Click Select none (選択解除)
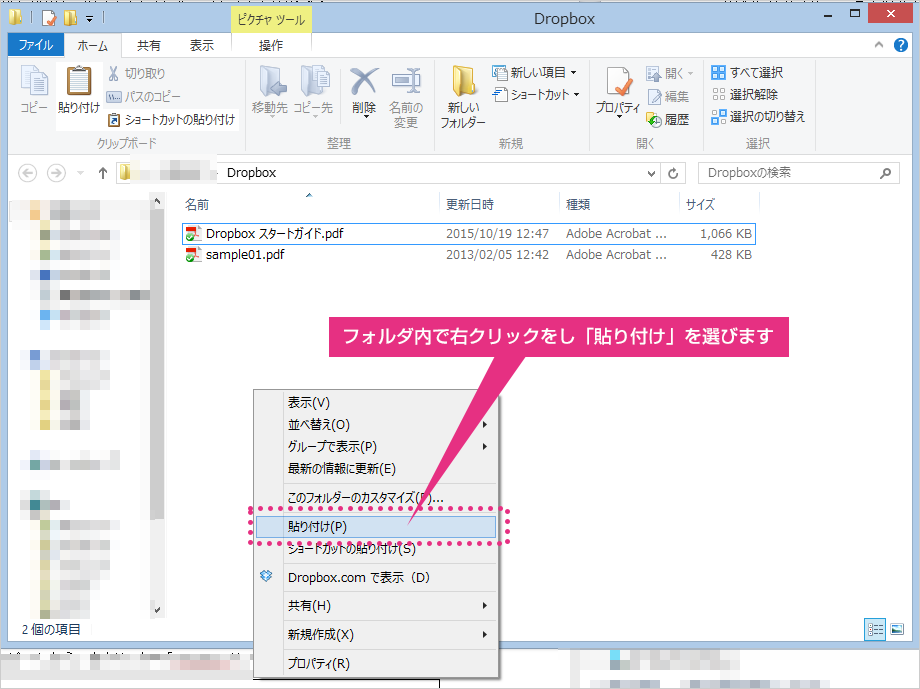The image size is (920, 689). [745, 94]
